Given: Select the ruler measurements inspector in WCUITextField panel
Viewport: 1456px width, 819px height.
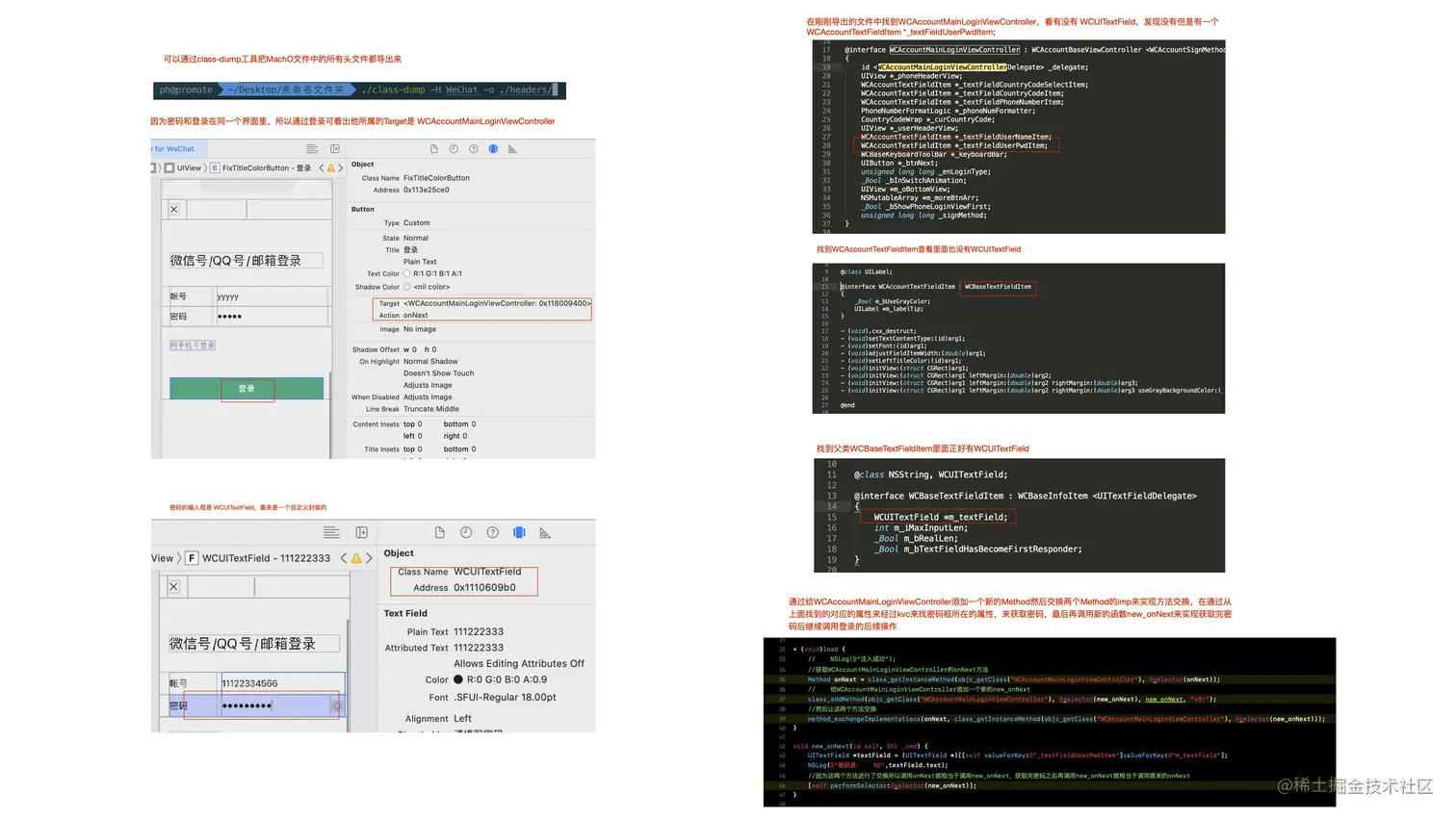Looking at the screenshot, I should (x=544, y=532).
